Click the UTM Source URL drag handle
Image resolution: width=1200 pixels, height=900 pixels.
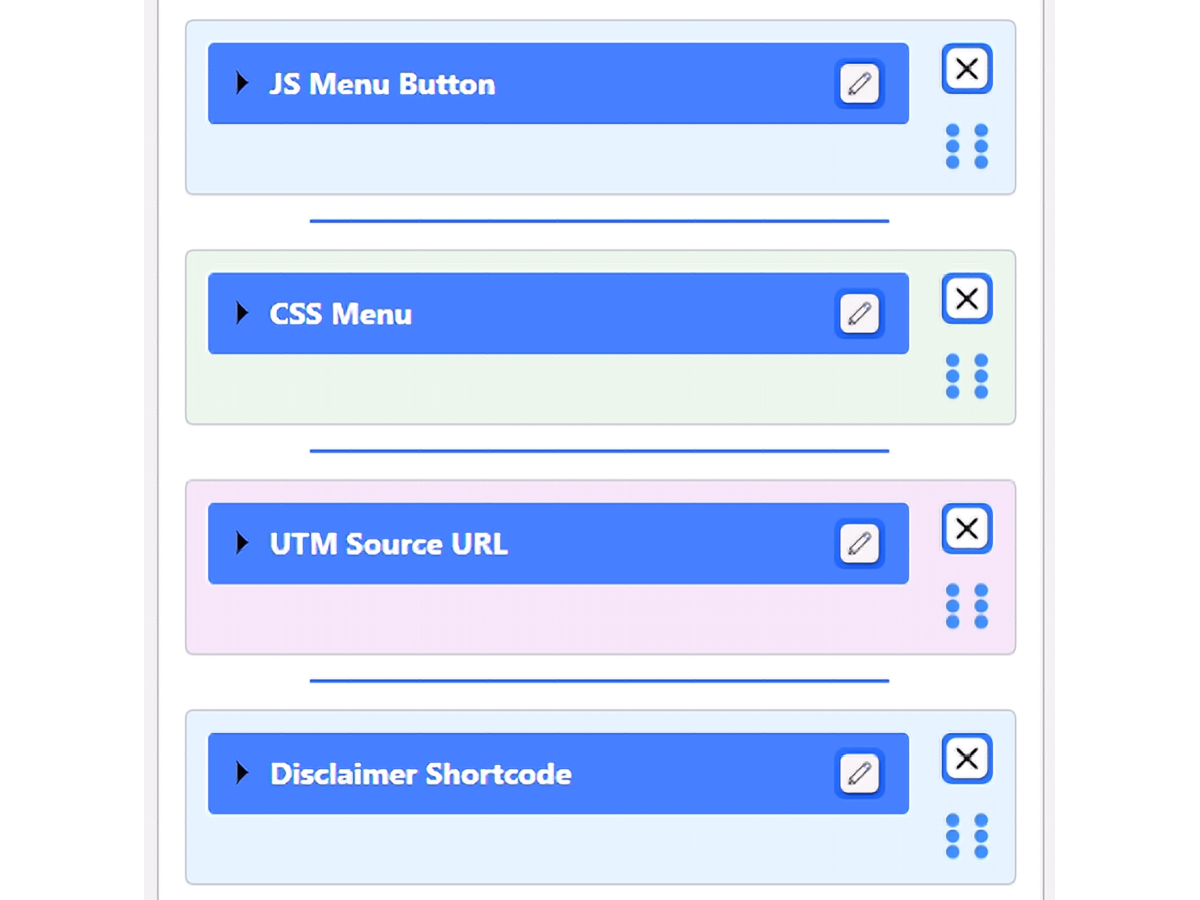(x=967, y=606)
